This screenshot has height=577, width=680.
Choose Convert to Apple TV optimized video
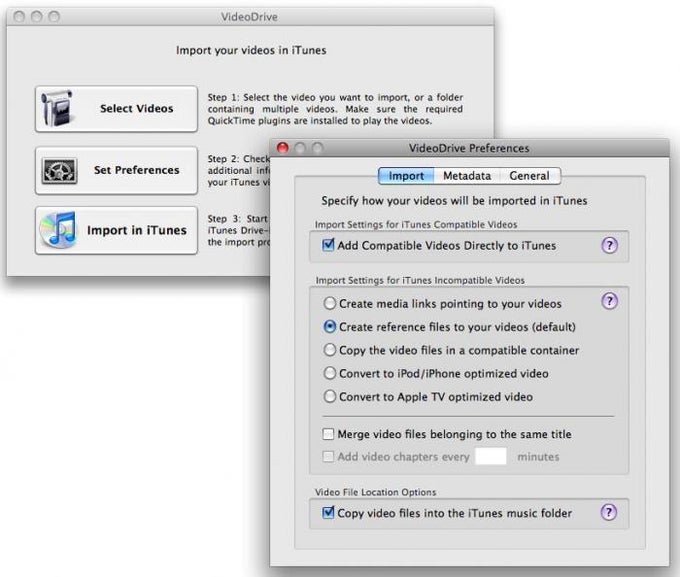point(330,397)
